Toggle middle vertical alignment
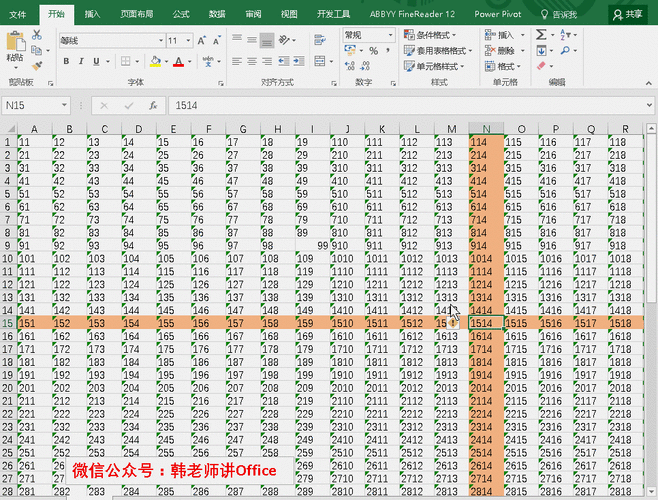Image resolution: width=658 pixels, height=500 pixels. (x=252, y=39)
